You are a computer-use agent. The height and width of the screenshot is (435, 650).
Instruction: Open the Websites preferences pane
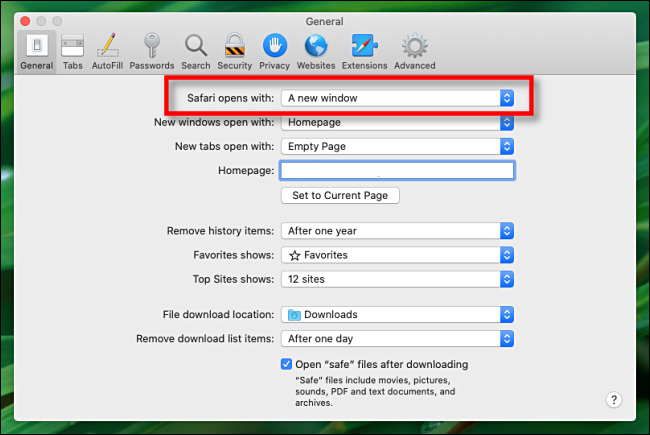click(x=316, y=51)
